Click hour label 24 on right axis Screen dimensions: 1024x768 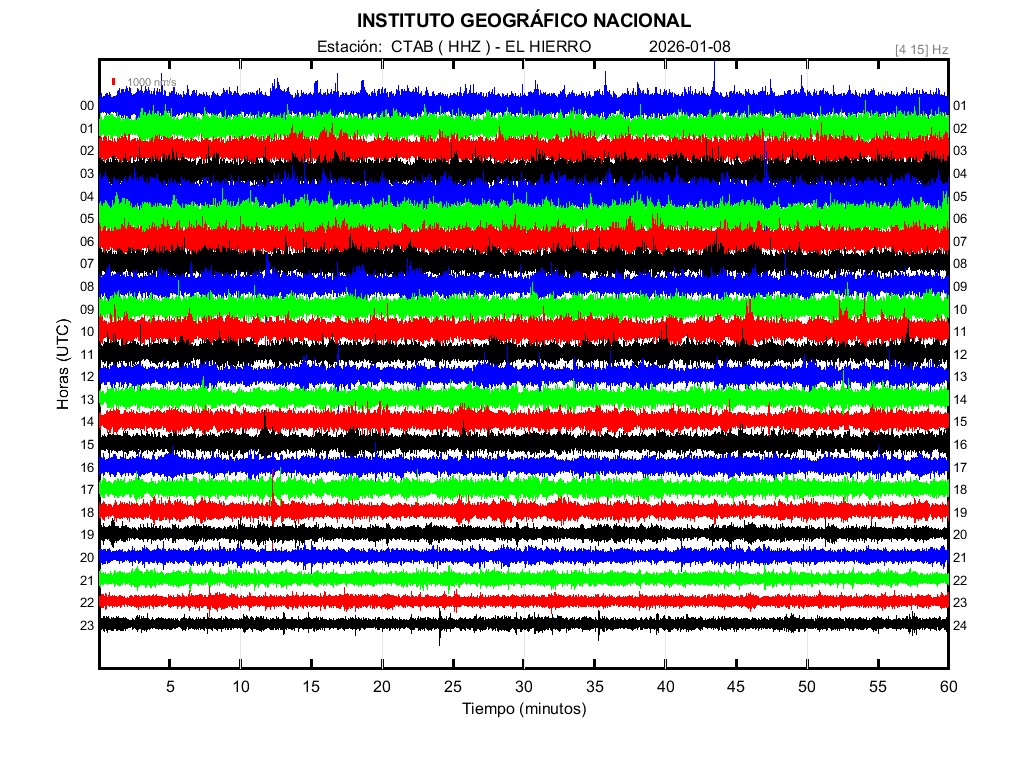coord(960,625)
